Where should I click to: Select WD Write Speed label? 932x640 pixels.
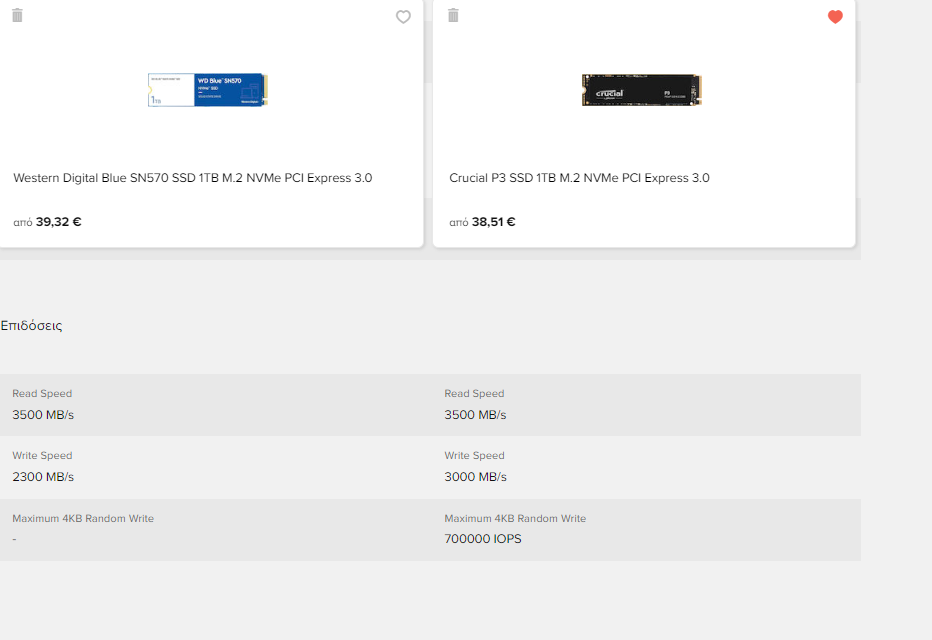point(42,455)
